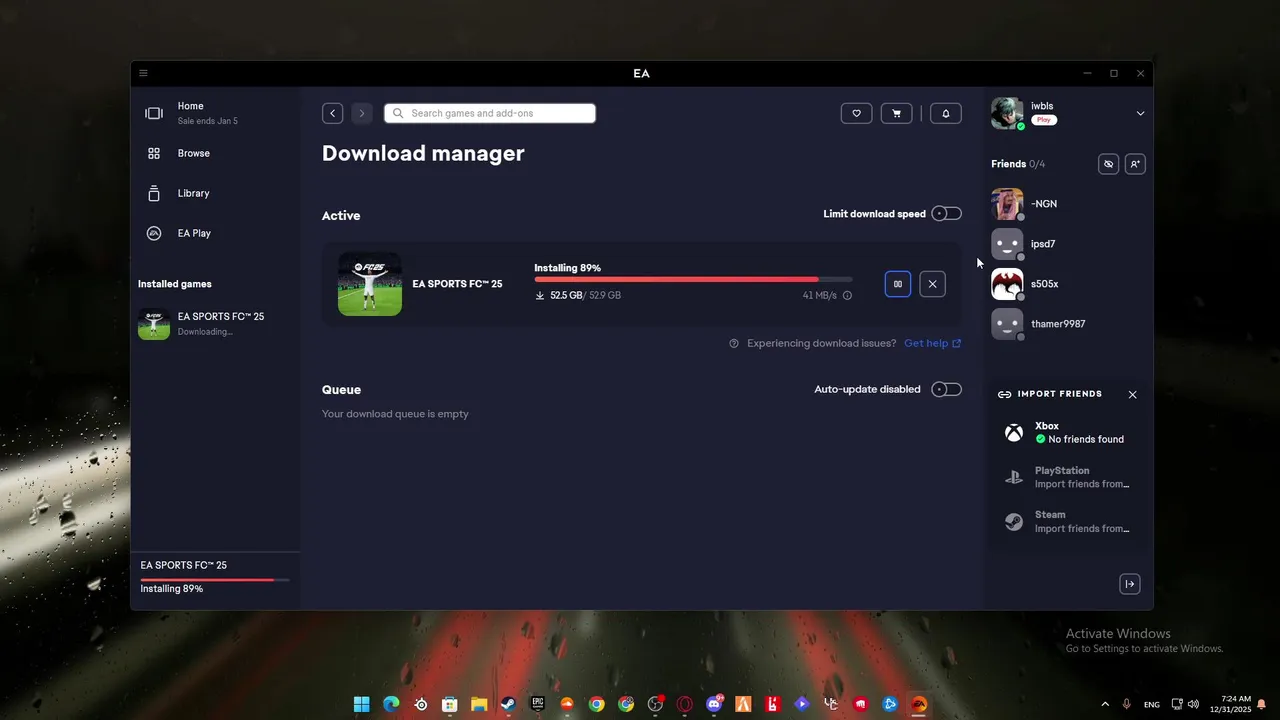This screenshot has height=720, width=1280.
Task: Open Windows Start menu
Action: pos(361,704)
